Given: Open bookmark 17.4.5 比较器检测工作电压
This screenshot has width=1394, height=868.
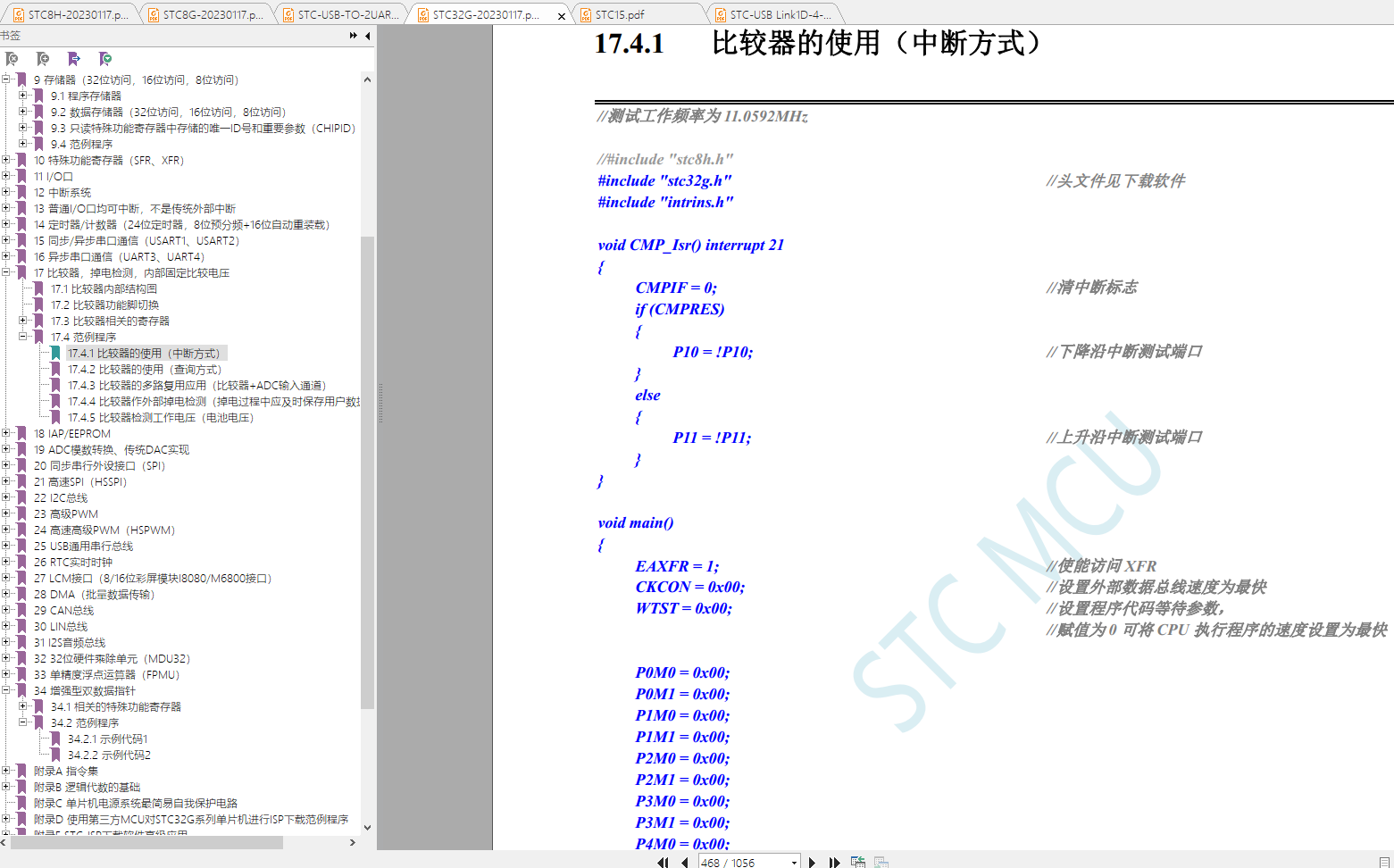Looking at the screenshot, I should (161, 417).
